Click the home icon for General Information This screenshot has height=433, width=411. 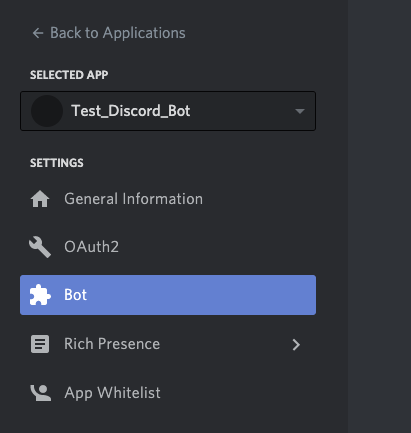click(x=40, y=199)
